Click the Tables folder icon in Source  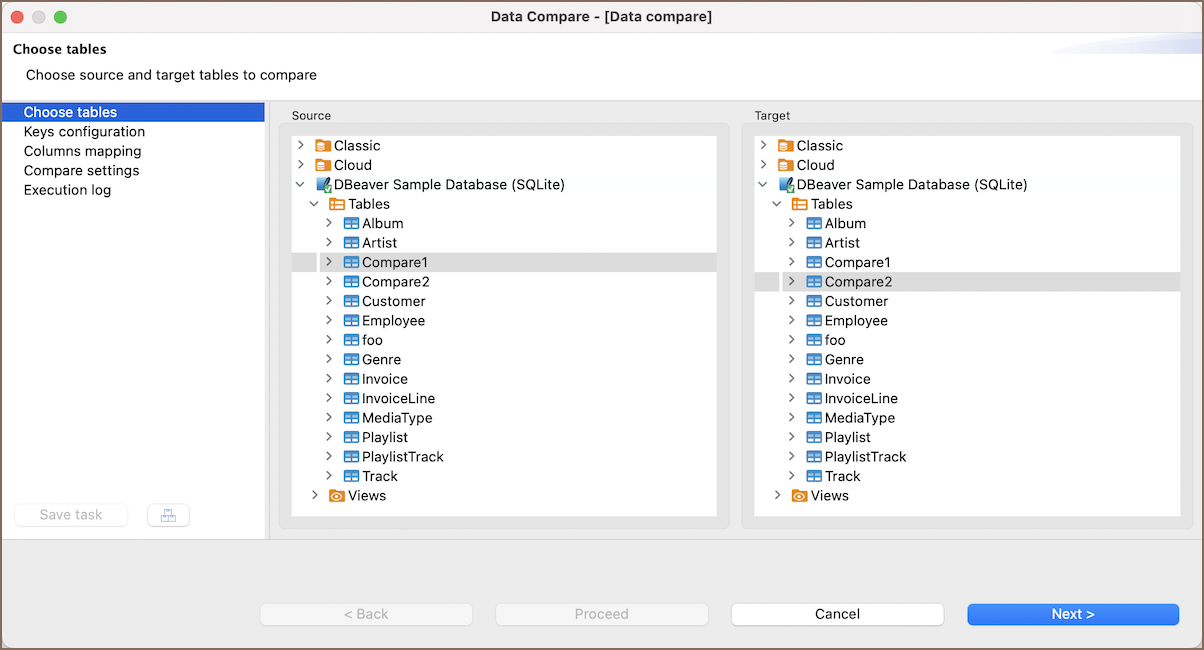click(x=337, y=204)
